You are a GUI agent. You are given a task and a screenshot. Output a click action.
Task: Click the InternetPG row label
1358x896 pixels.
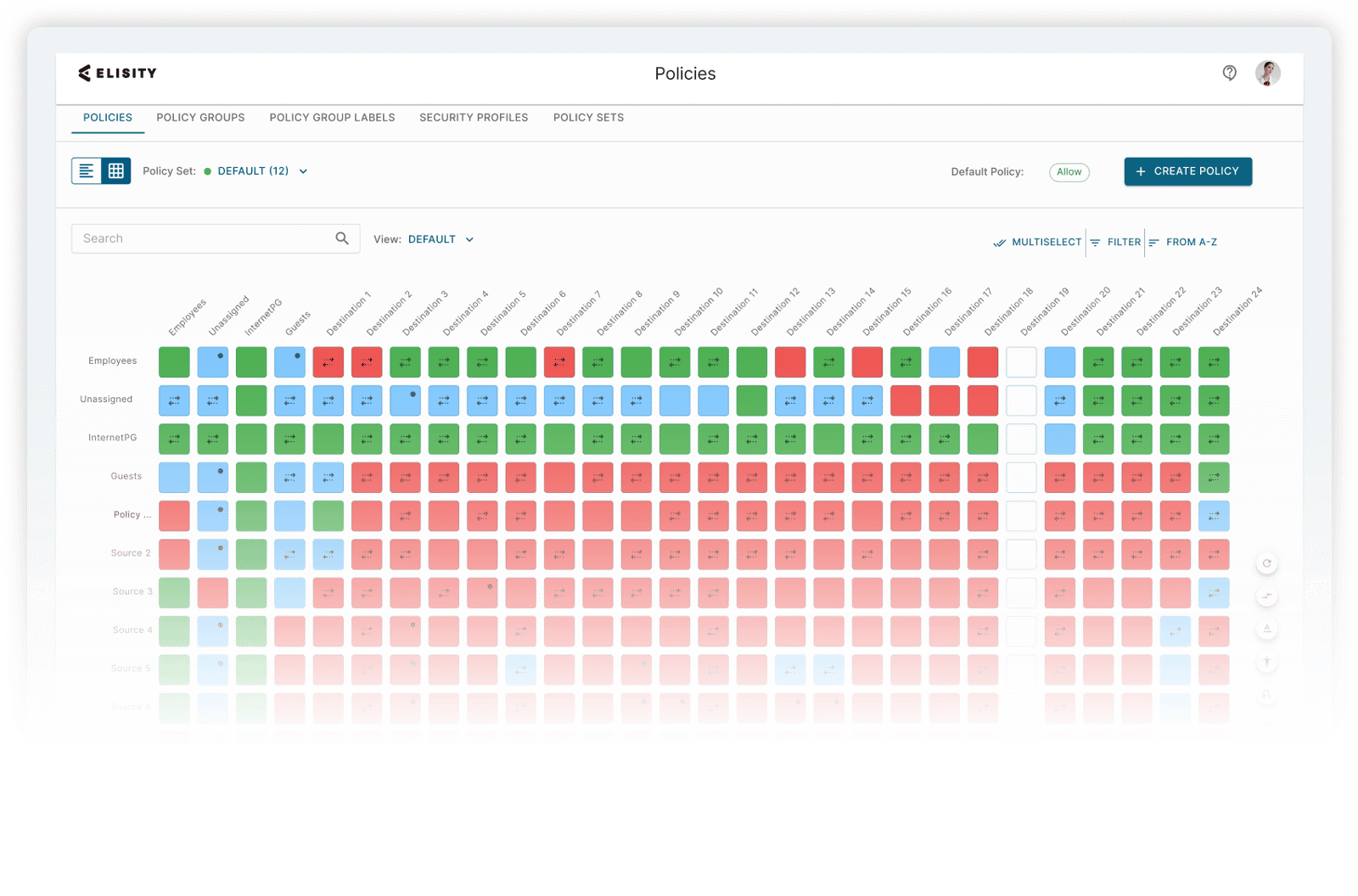[x=112, y=438]
